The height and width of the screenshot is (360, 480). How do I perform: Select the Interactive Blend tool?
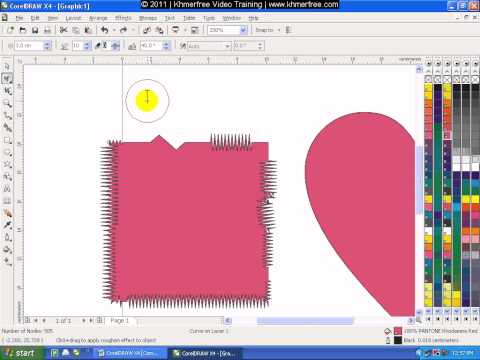pos(7,213)
